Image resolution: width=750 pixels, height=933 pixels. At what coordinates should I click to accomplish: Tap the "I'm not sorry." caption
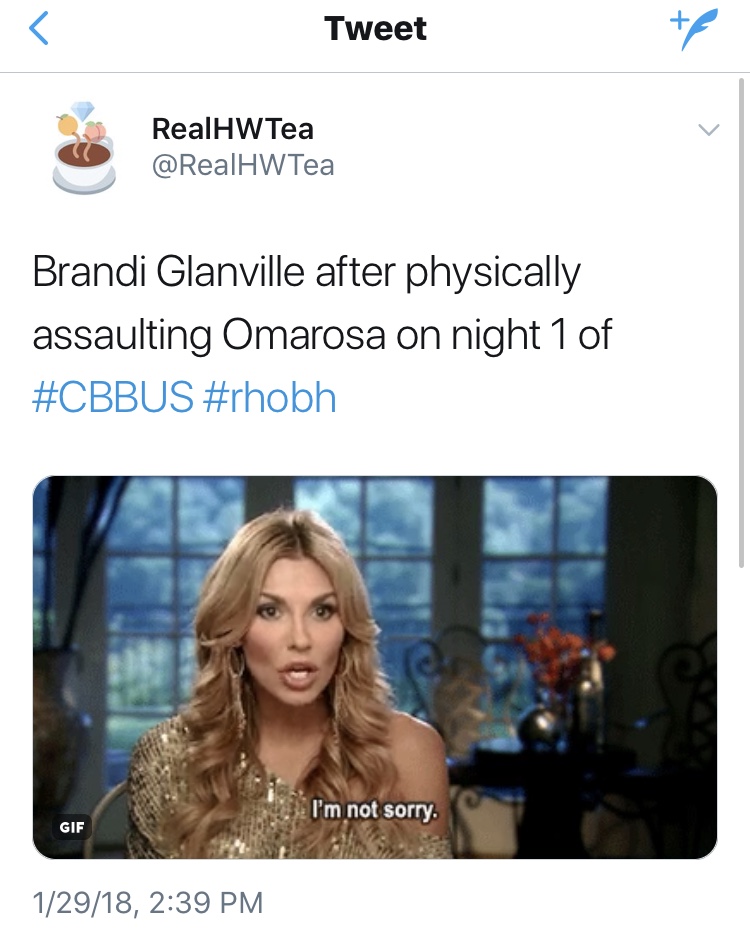(375, 810)
